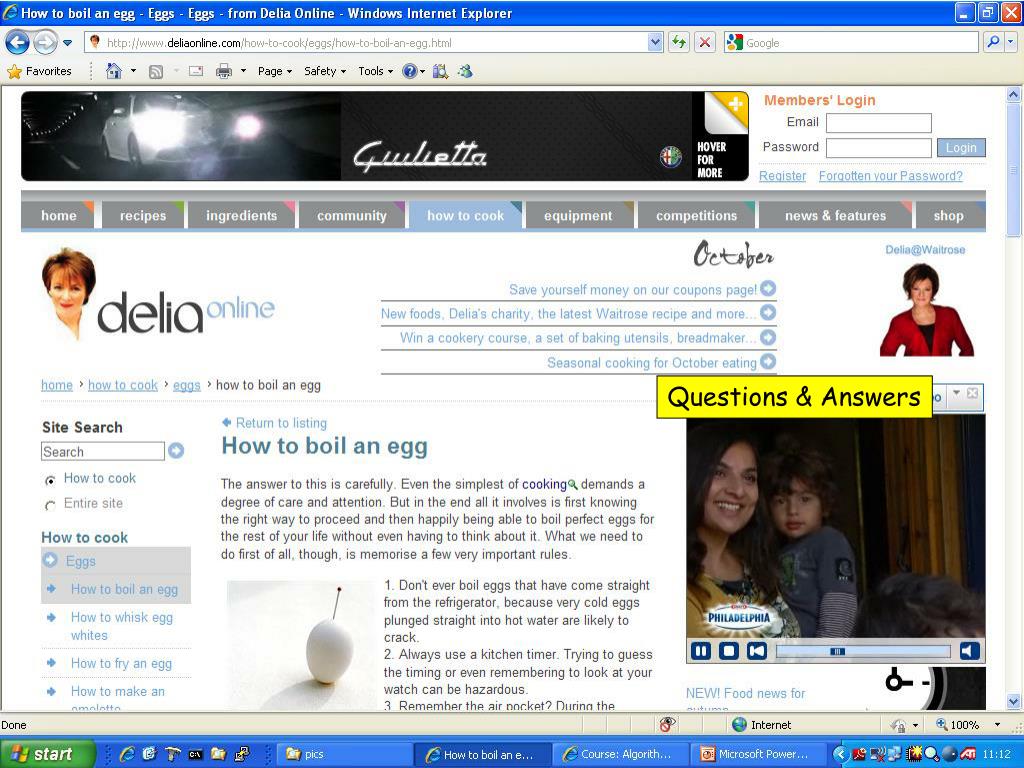The height and width of the screenshot is (768, 1024).
Task: Open search provider options dropdown
Action: pyautogui.click(x=1011, y=42)
